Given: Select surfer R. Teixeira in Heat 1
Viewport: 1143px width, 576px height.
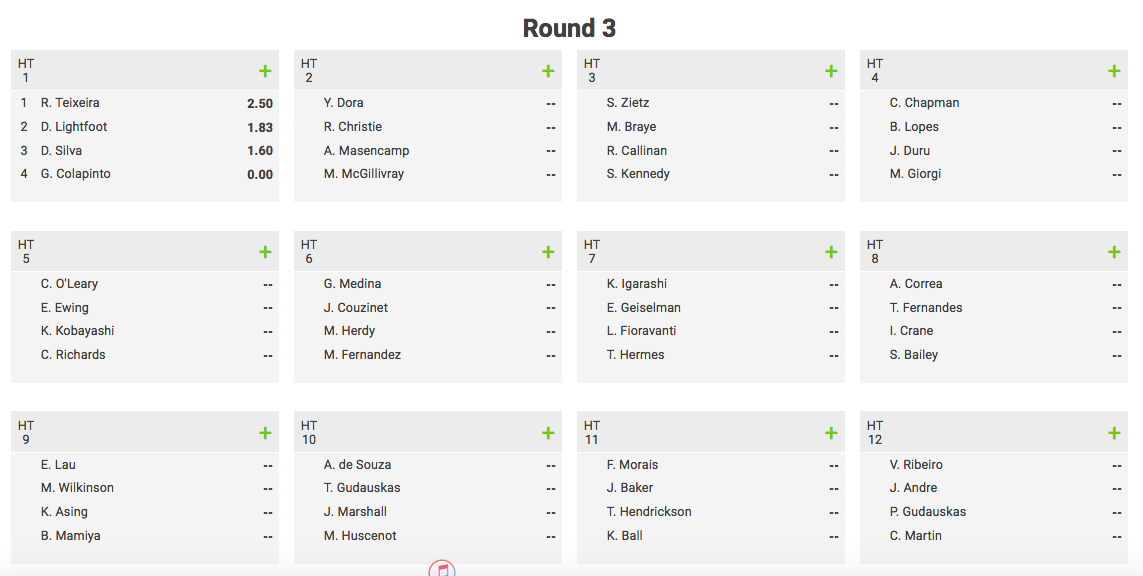Looking at the screenshot, I should click(x=70, y=103).
